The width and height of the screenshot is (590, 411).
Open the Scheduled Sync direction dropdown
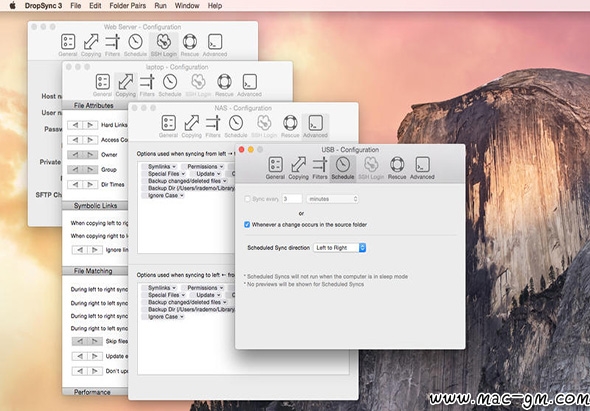[339, 248]
